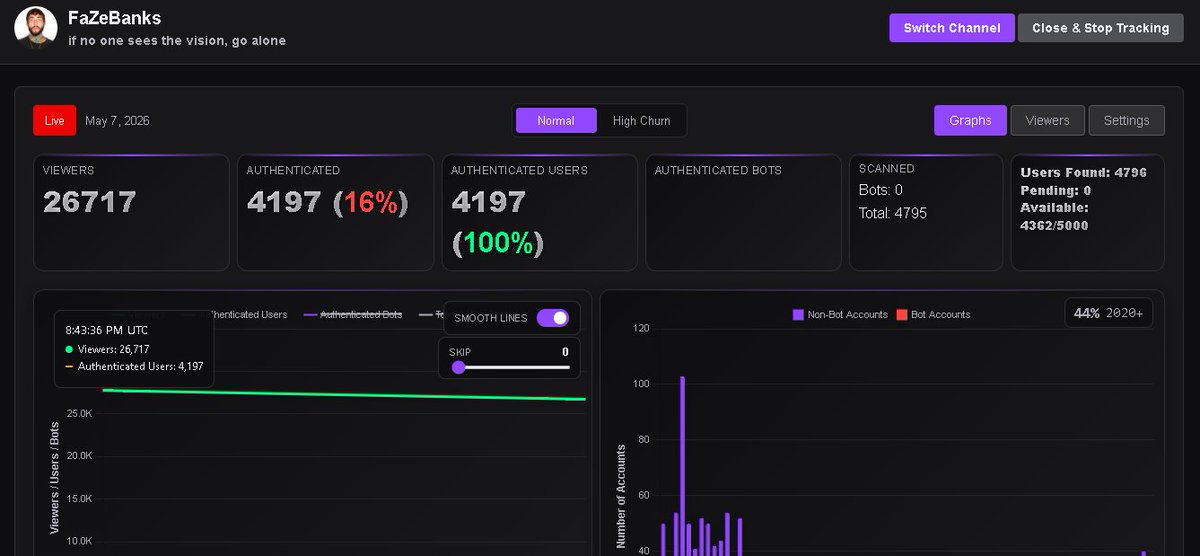Screen dimensions: 1200x556
Task: Select the Normal mode option
Action: [556, 121]
